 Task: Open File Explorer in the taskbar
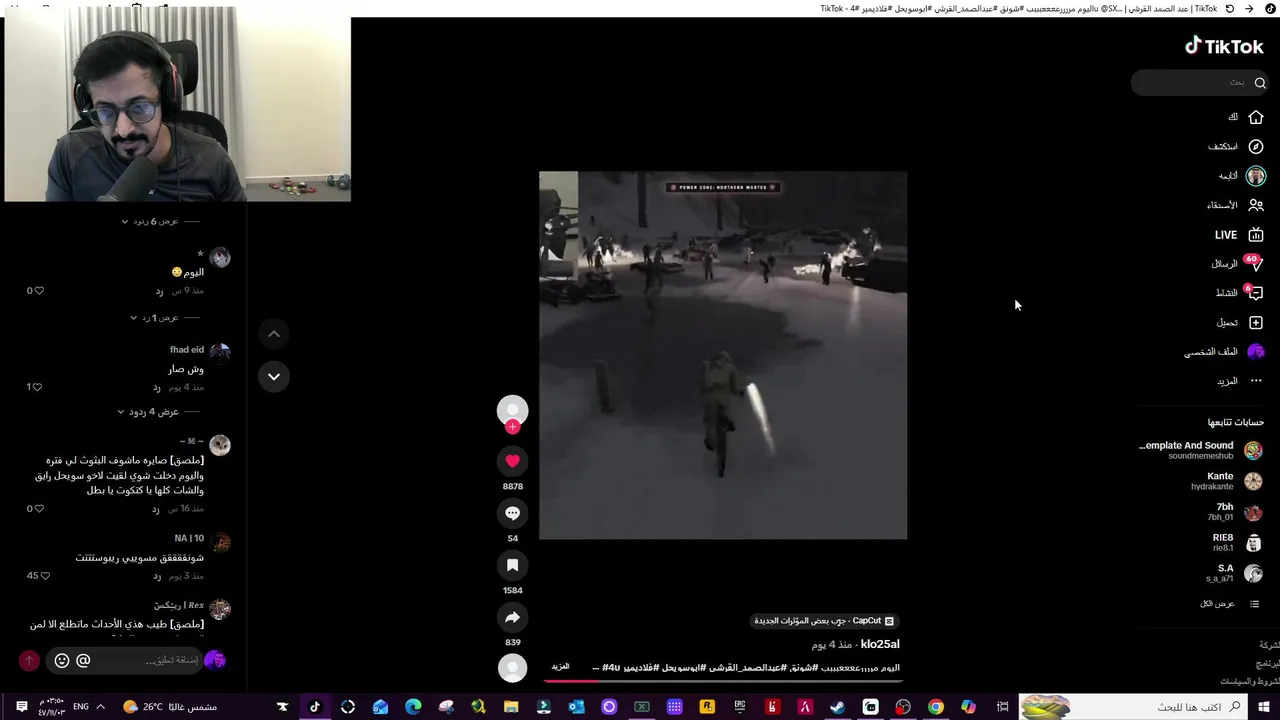(x=511, y=707)
